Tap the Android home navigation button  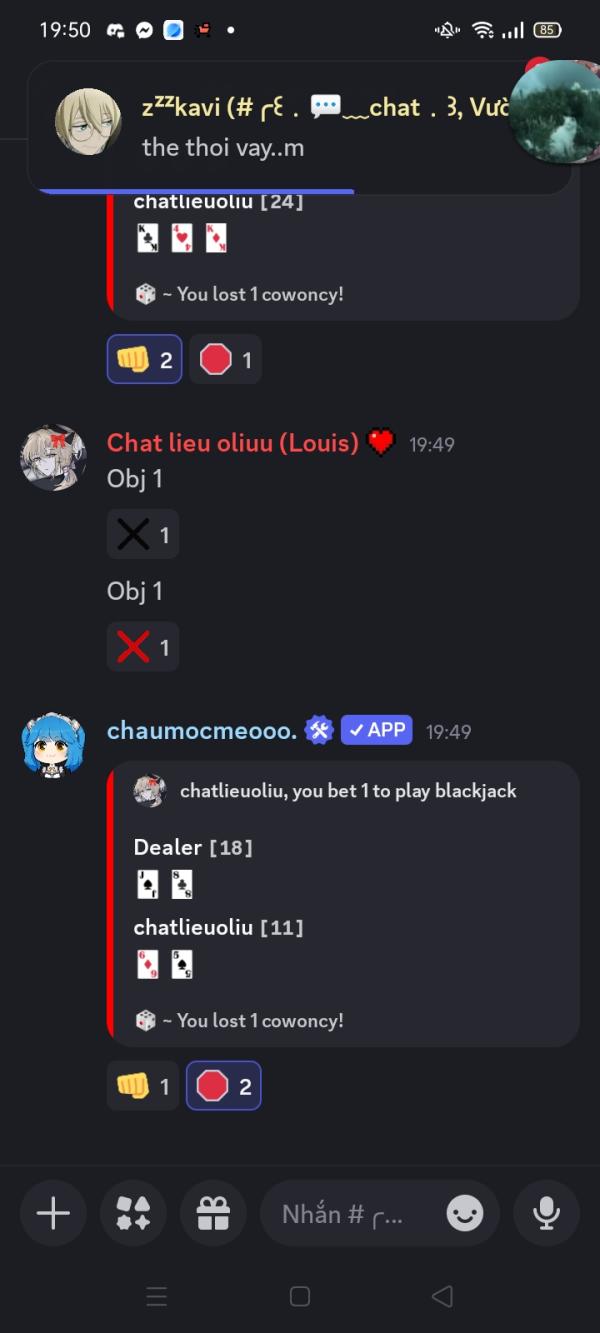click(300, 1296)
